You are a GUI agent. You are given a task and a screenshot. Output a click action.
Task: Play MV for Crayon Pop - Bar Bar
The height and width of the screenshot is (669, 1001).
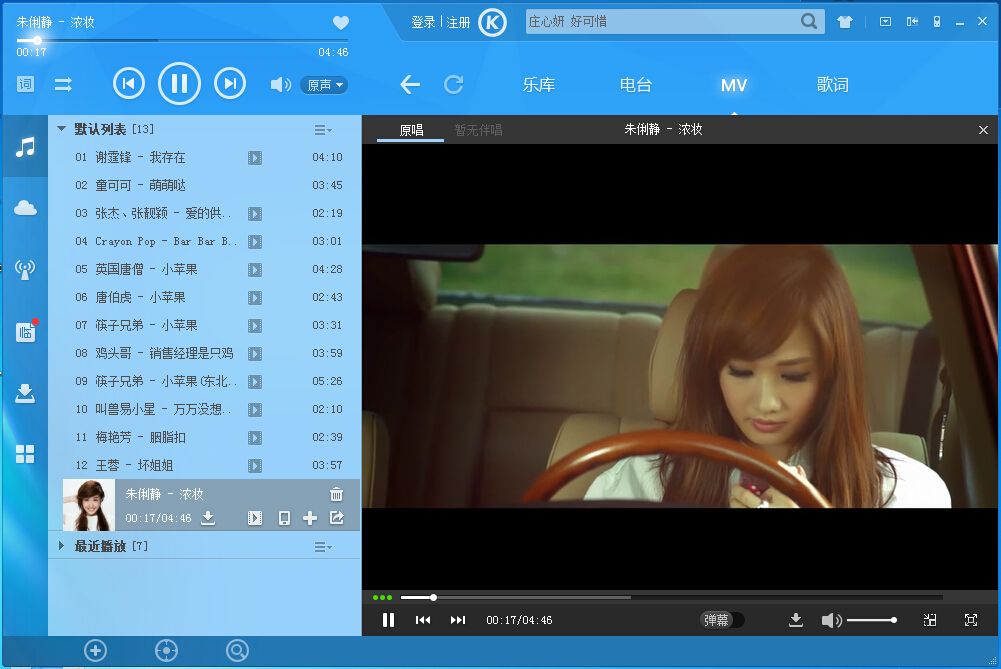255,242
